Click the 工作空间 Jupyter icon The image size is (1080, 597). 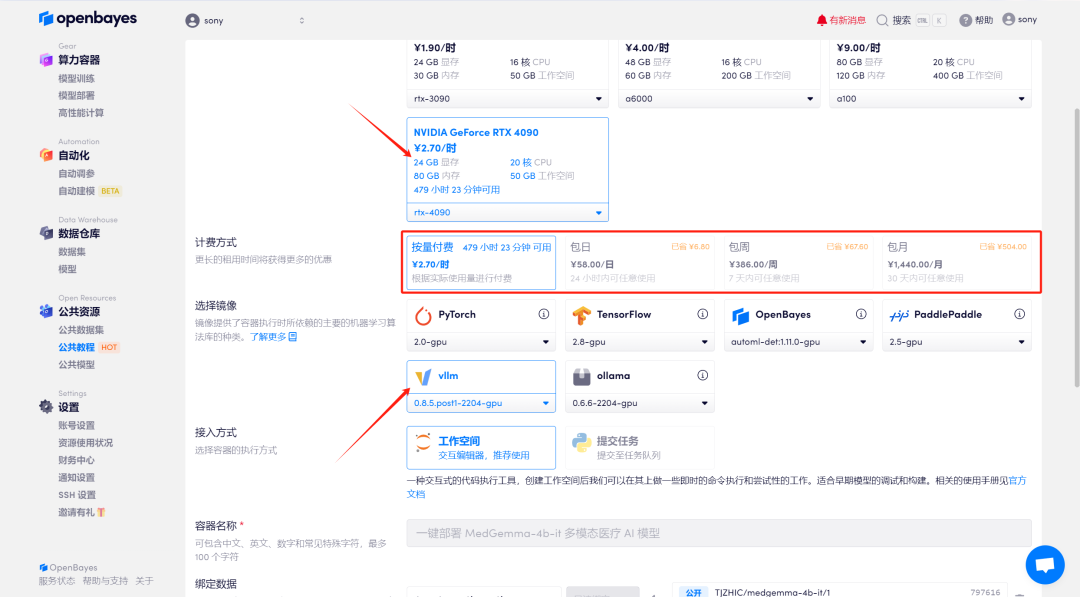(x=423, y=443)
